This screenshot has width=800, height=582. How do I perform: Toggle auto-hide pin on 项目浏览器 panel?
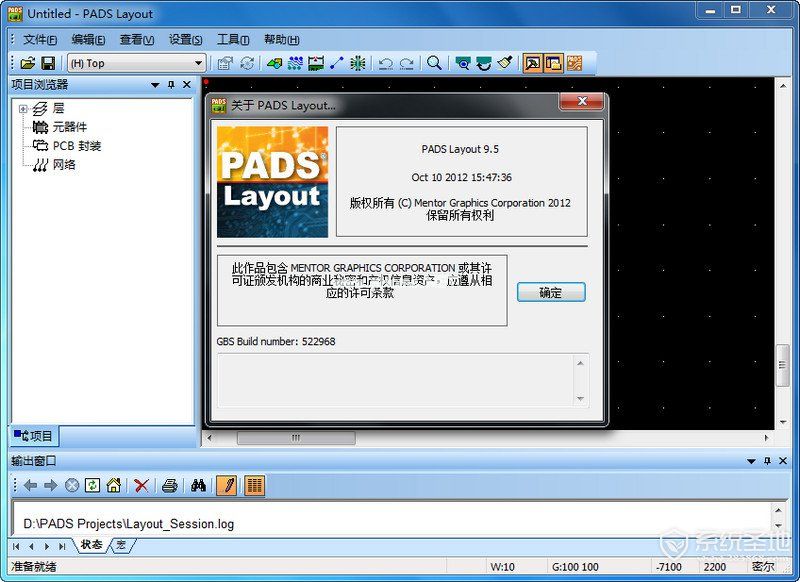tap(172, 84)
